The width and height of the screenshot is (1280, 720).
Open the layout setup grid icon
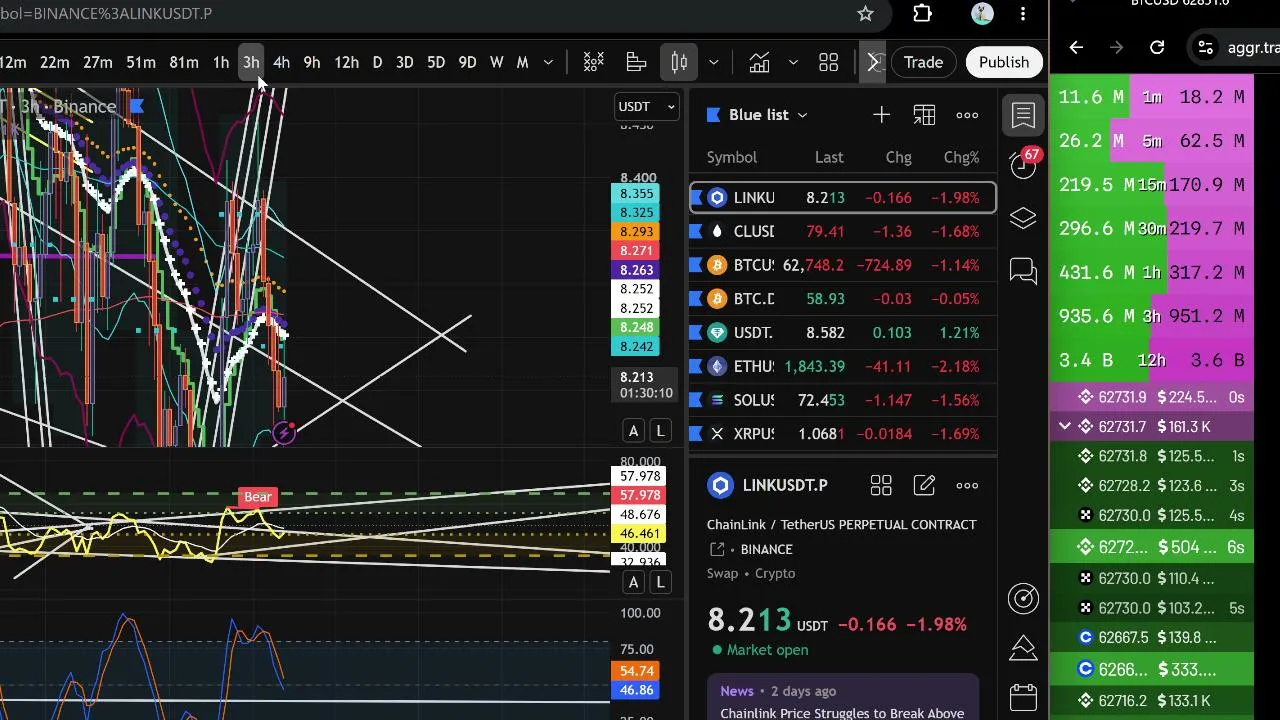[828, 62]
